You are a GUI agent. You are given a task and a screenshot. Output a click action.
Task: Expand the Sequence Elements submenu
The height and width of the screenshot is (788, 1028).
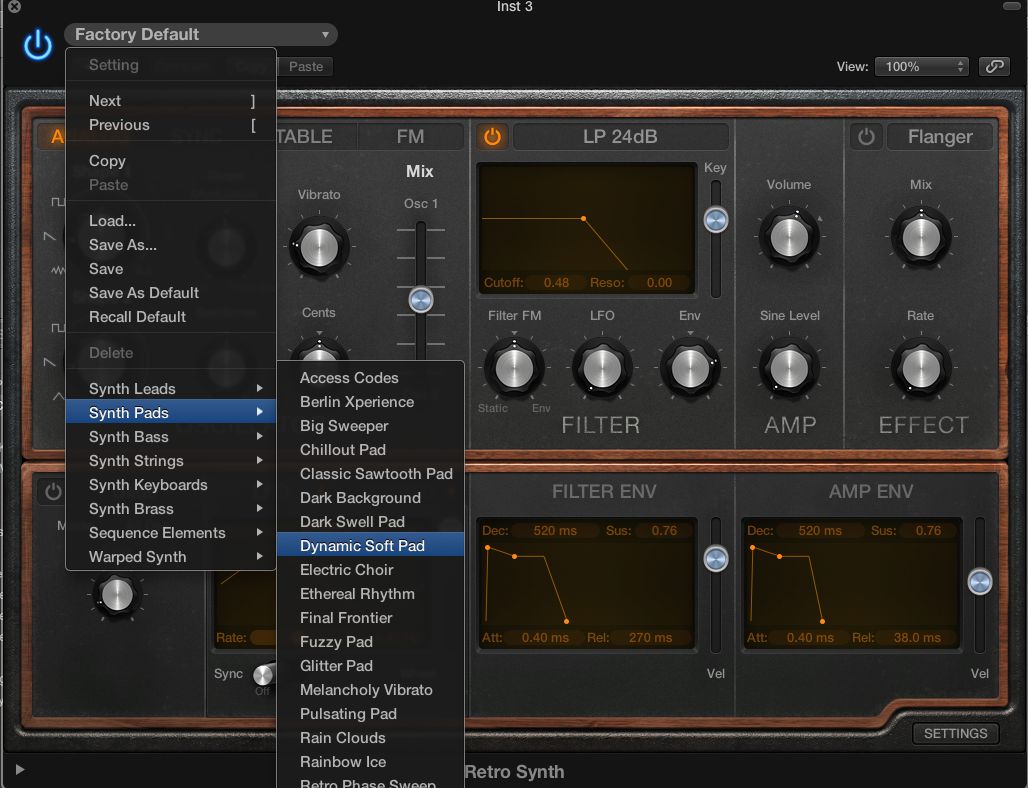171,533
